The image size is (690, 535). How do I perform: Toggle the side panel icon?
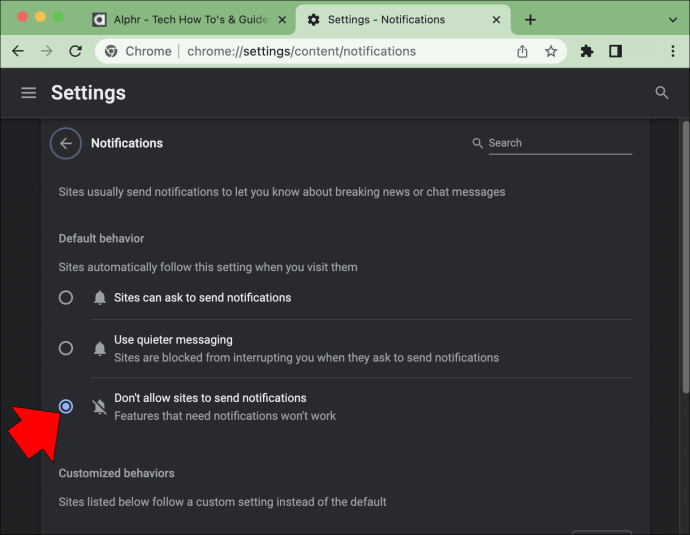[615, 51]
